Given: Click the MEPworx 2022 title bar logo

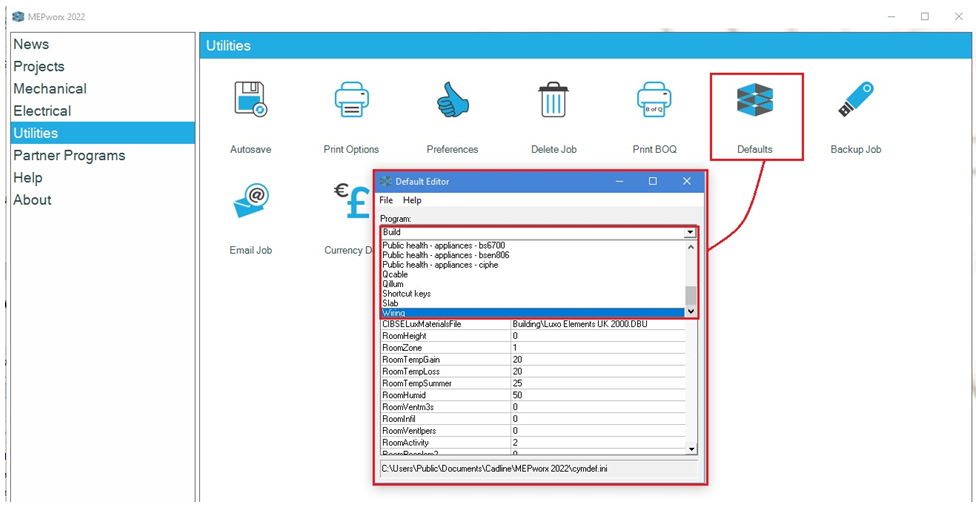Looking at the screenshot, I should coord(18,17).
